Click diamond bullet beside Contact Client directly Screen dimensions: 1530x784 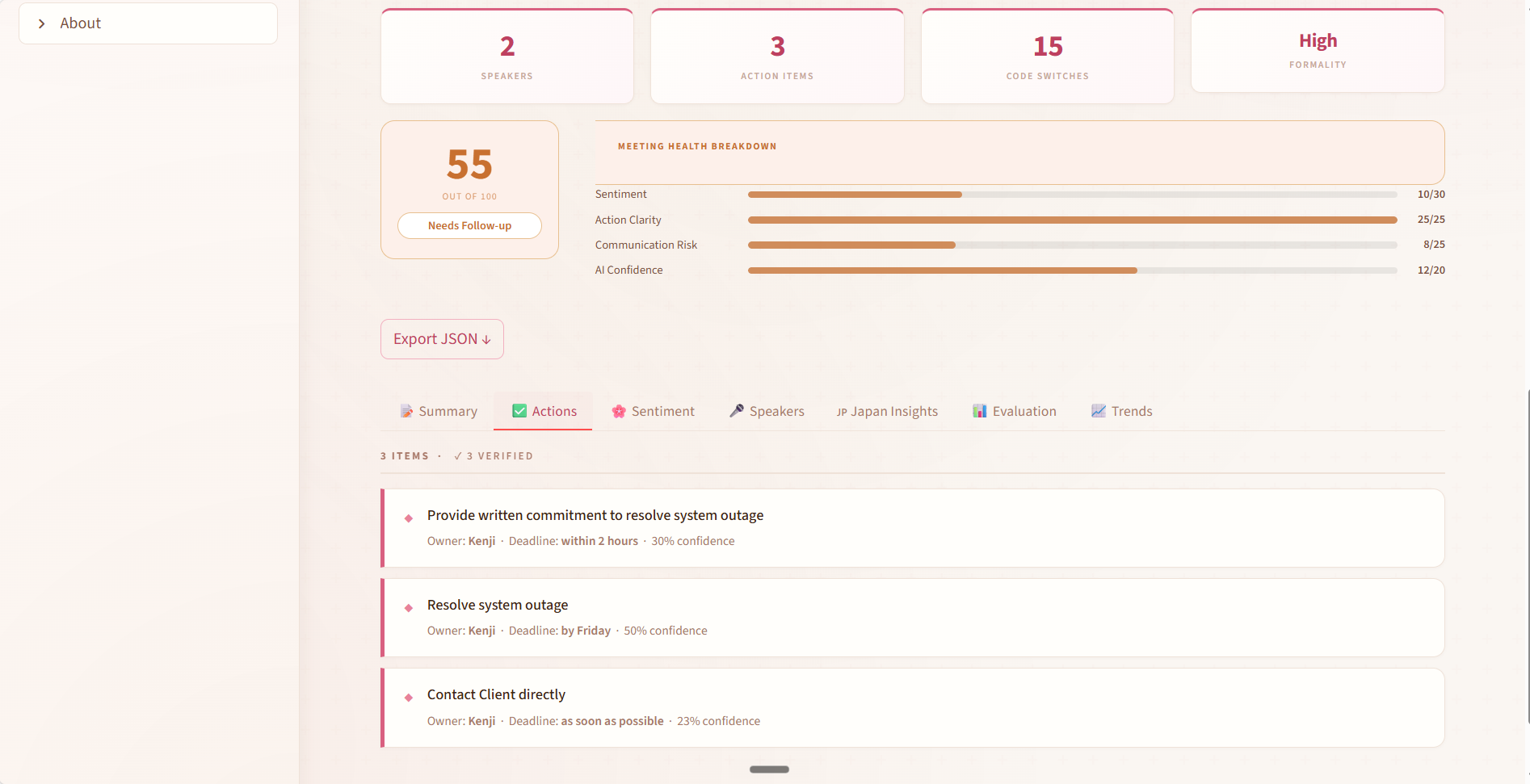coord(409,698)
